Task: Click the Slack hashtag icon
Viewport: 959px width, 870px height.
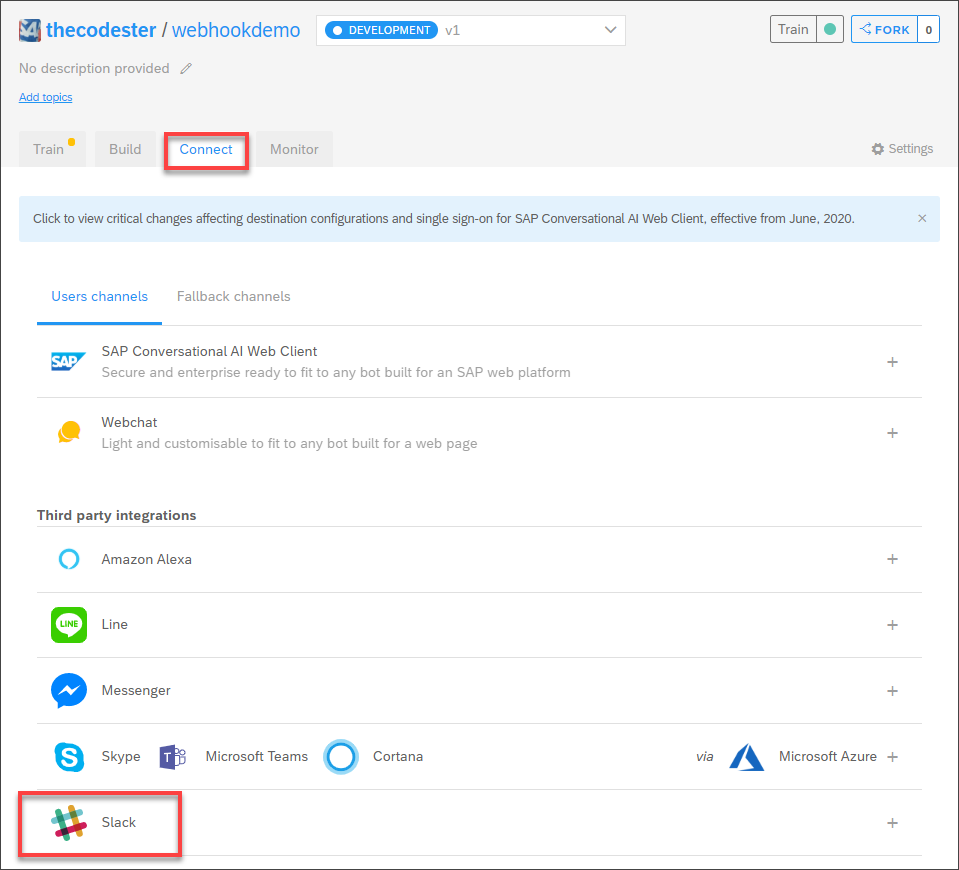Action: pos(69,823)
